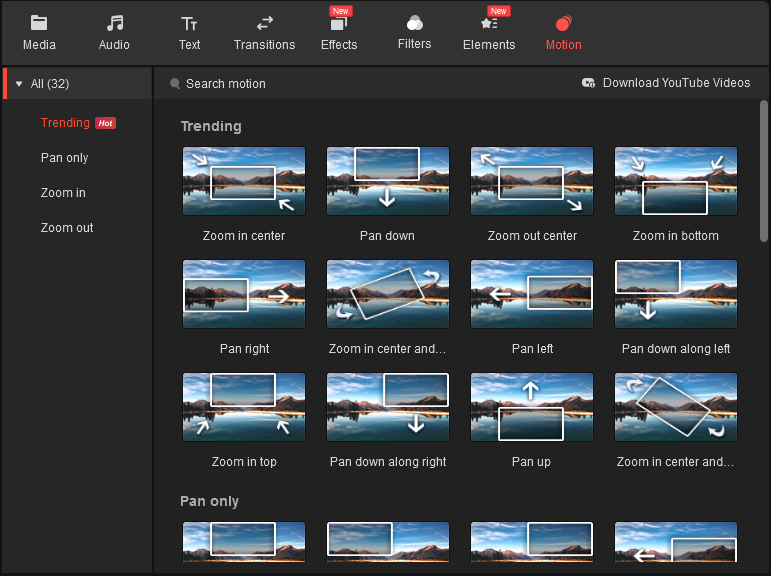Image resolution: width=771 pixels, height=576 pixels.
Task: Open the Transitions arrows icon
Action: (265, 23)
